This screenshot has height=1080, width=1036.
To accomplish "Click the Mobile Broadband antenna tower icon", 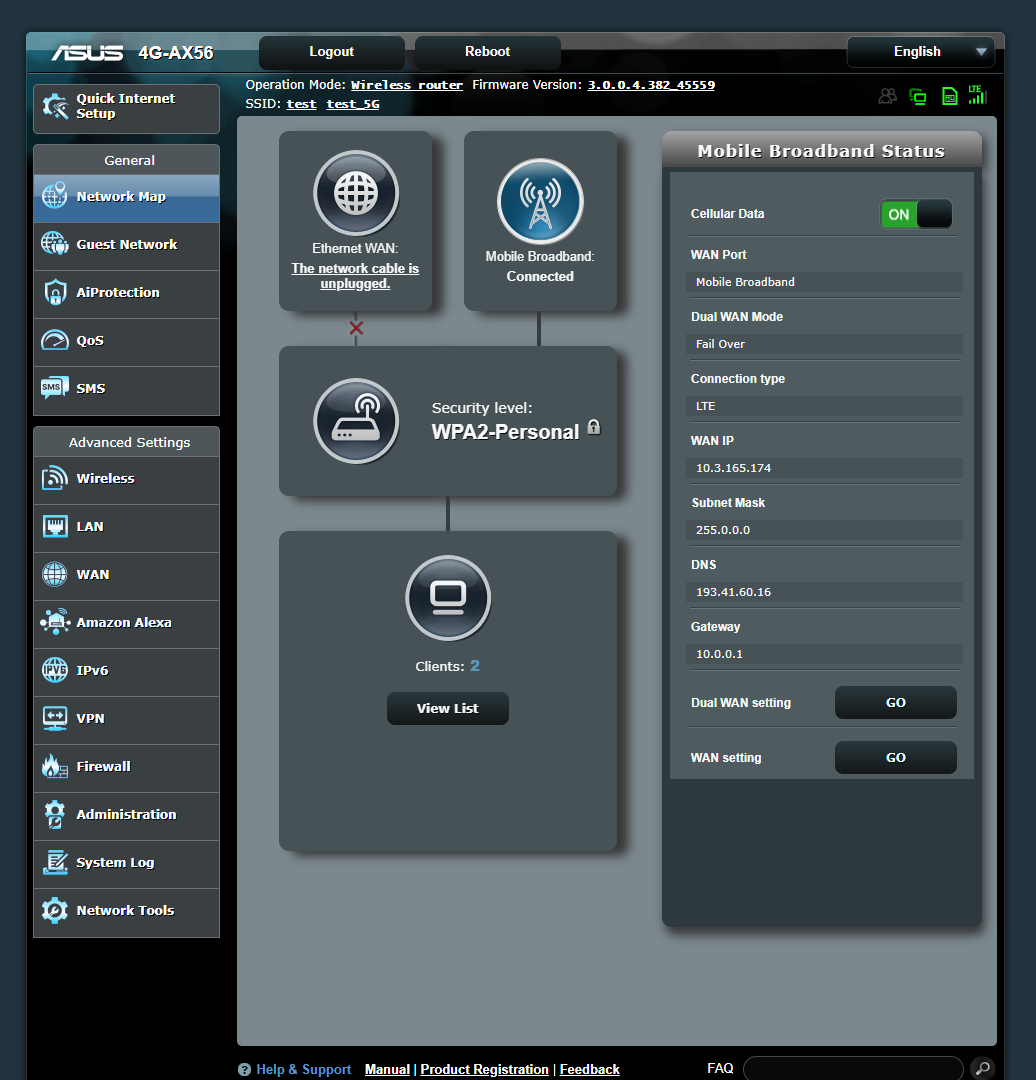I will pos(540,201).
